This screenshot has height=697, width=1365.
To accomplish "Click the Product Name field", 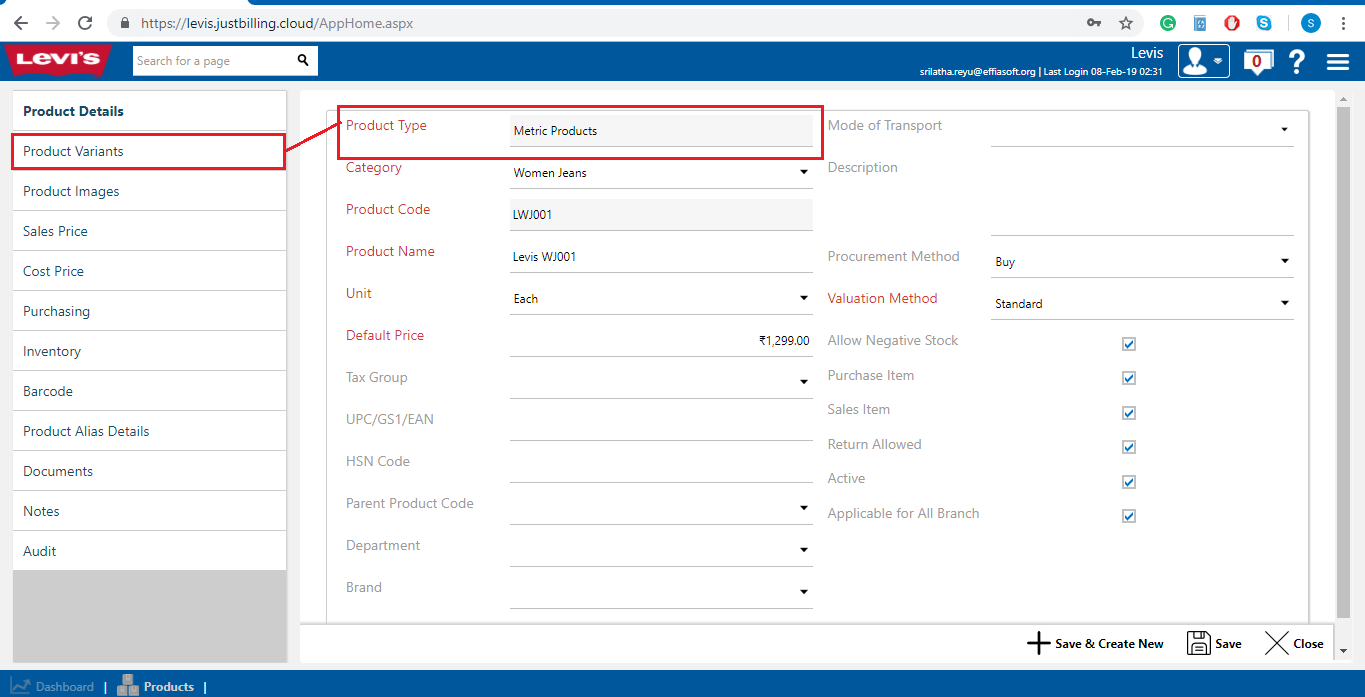I will tap(661, 257).
